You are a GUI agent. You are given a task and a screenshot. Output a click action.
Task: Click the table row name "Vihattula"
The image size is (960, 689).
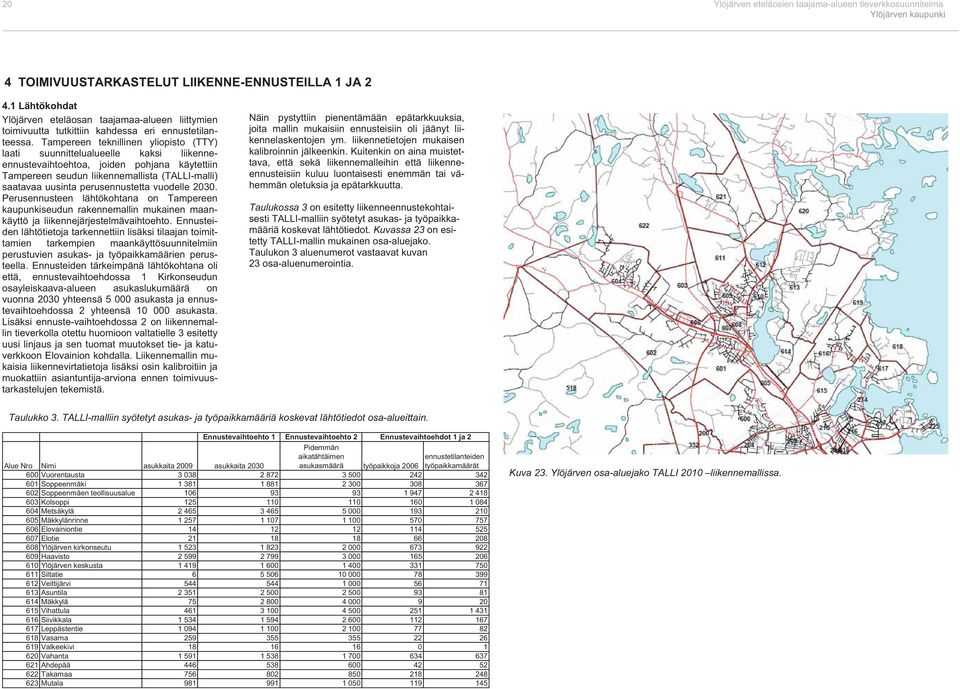click(55, 611)
